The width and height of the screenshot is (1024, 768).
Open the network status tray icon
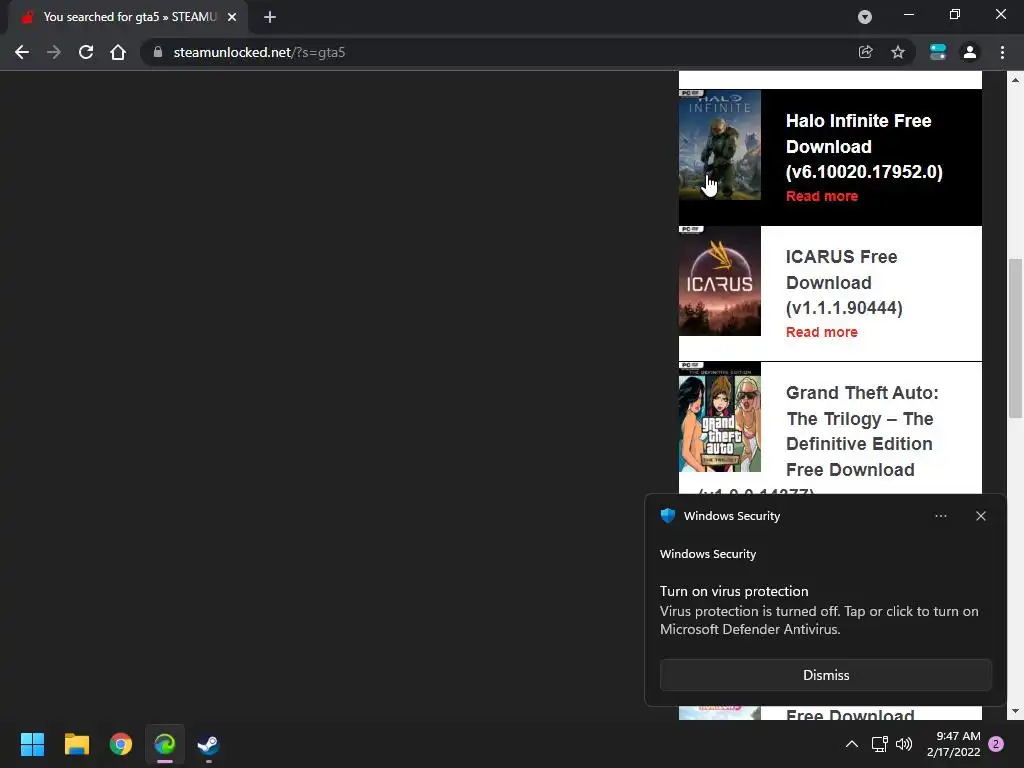pos(879,744)
